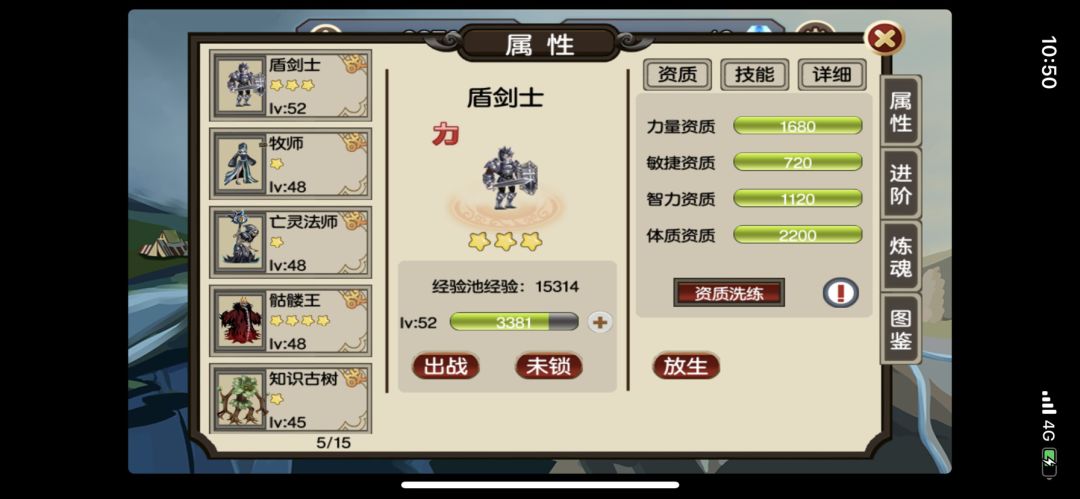Switch to 炼魂 side tab
Screen dimensions: 1080x499
[901, 256]
